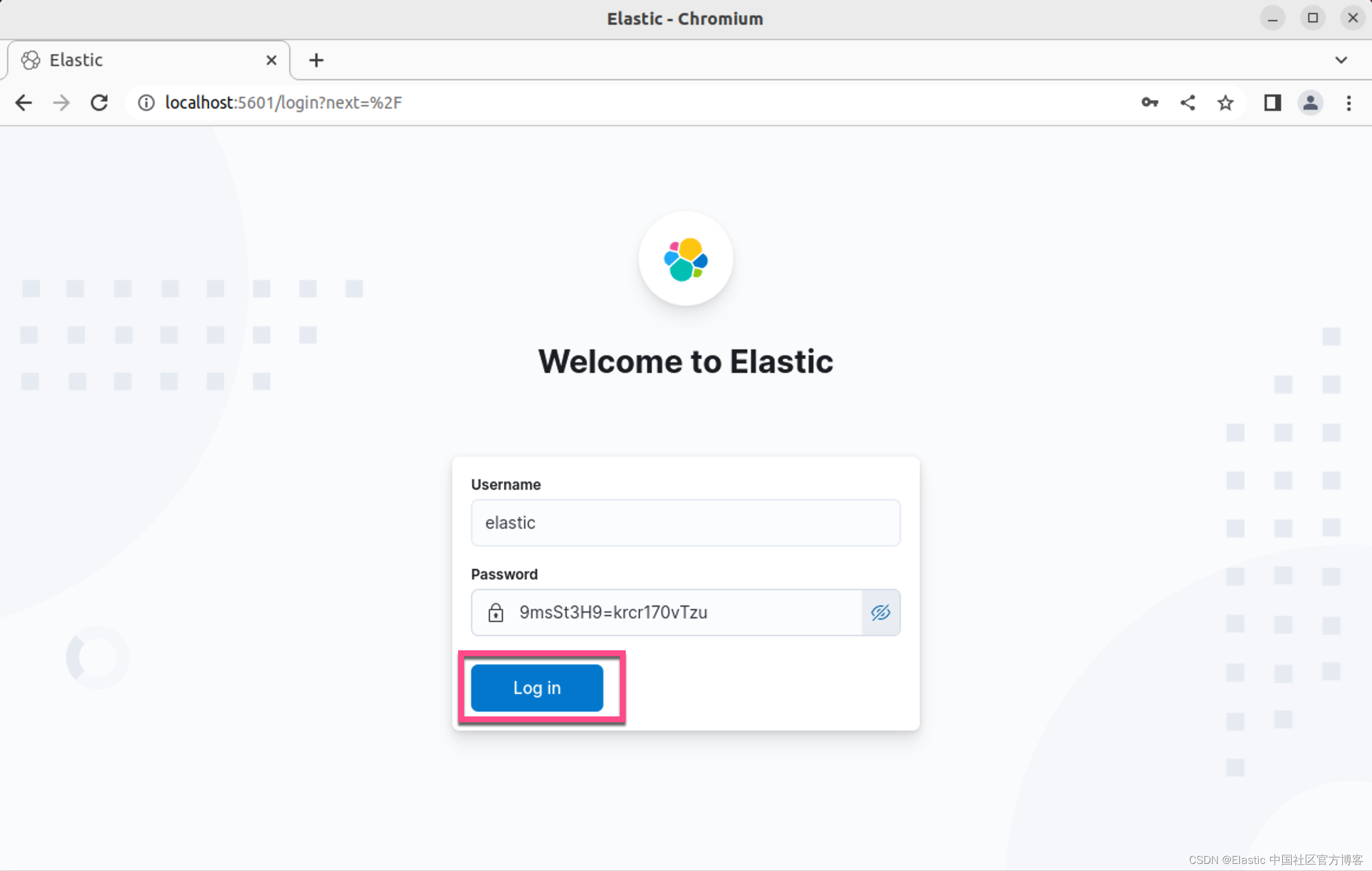Open the Chromium profile avatar
1372x871 pixels.
(1310, 103)
